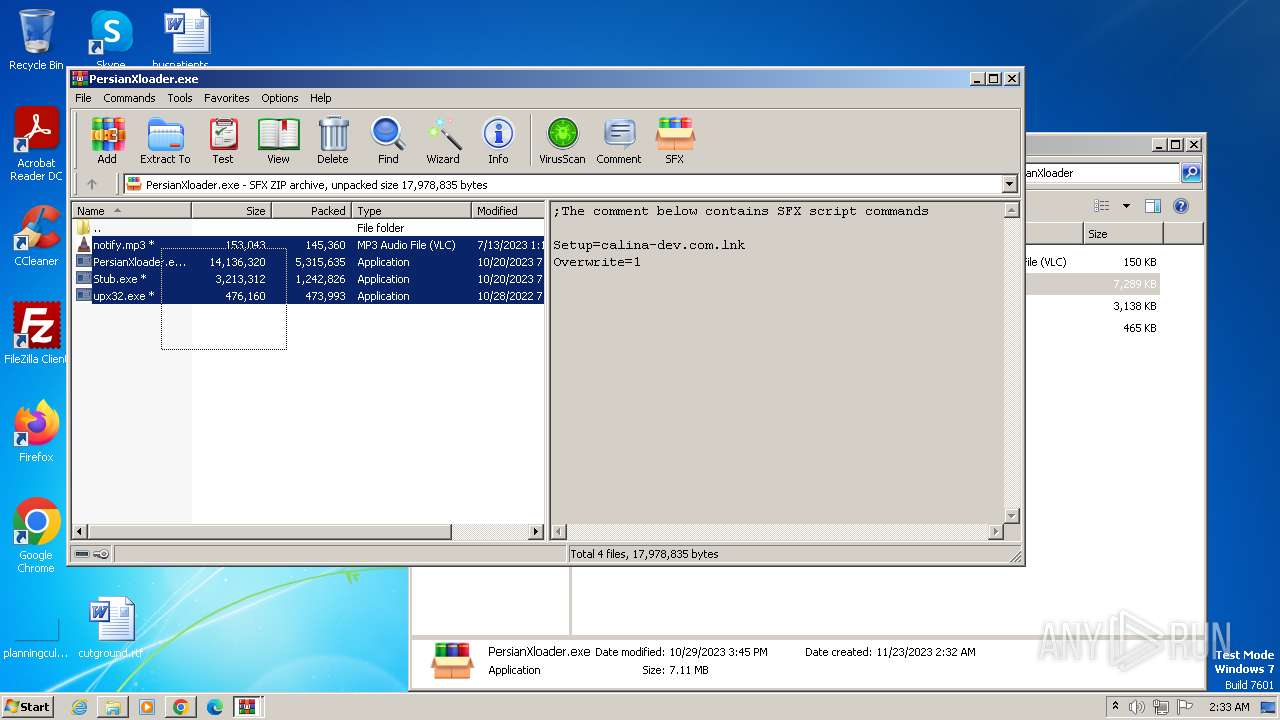Open the Wizard tool

tap(443, 140)
